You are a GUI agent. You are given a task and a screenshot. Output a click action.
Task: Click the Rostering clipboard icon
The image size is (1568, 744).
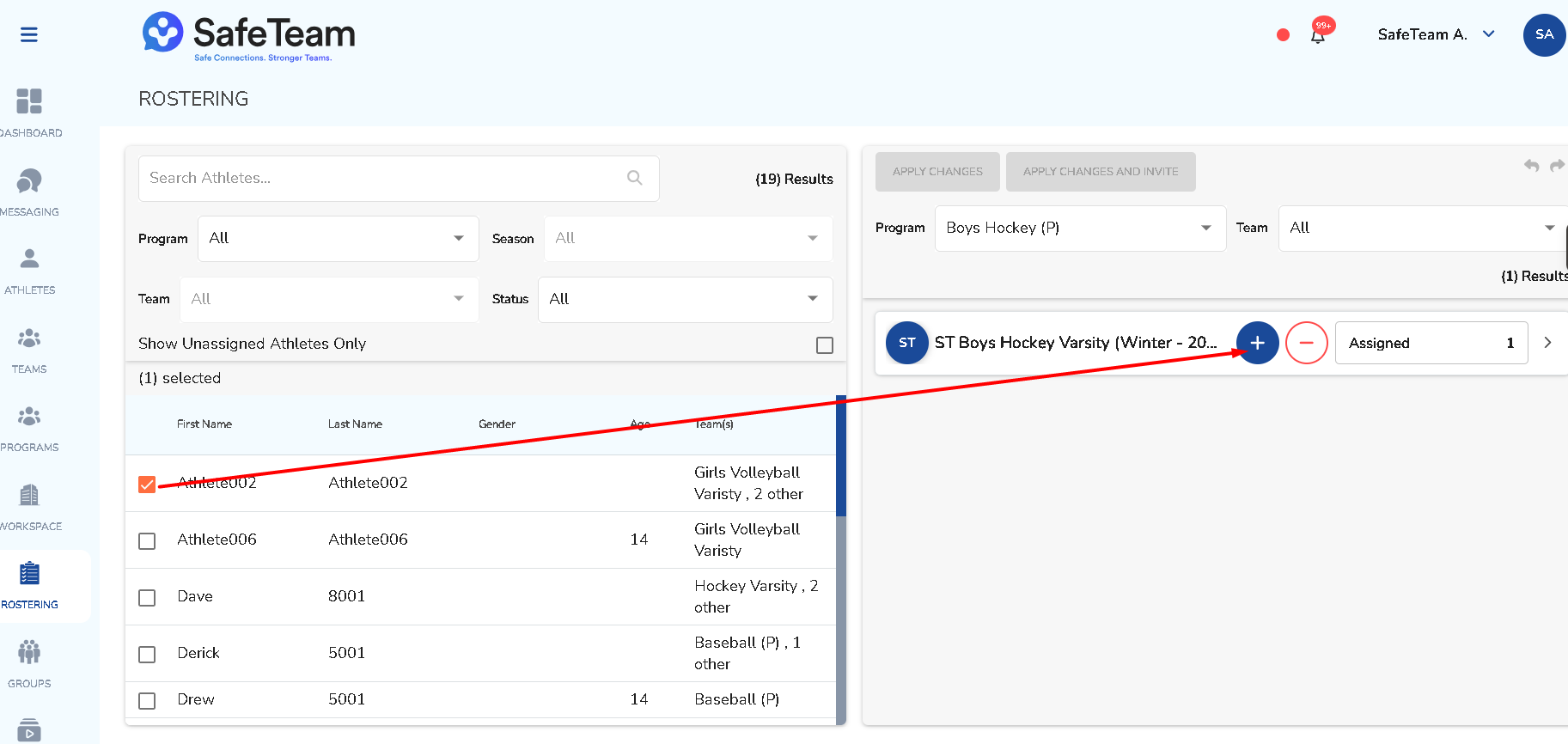[29, 573]
